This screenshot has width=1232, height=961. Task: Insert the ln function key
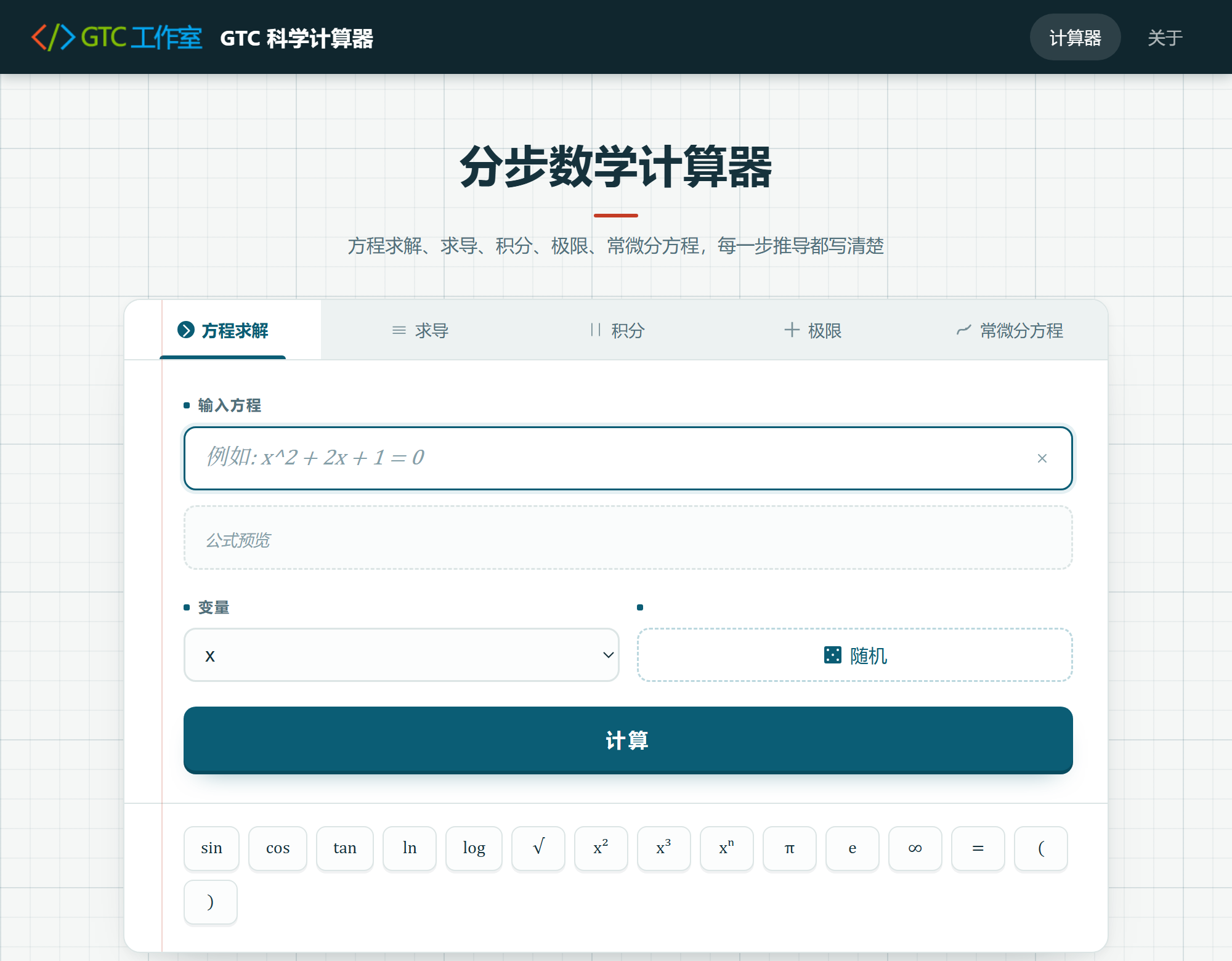coord(410,848)
